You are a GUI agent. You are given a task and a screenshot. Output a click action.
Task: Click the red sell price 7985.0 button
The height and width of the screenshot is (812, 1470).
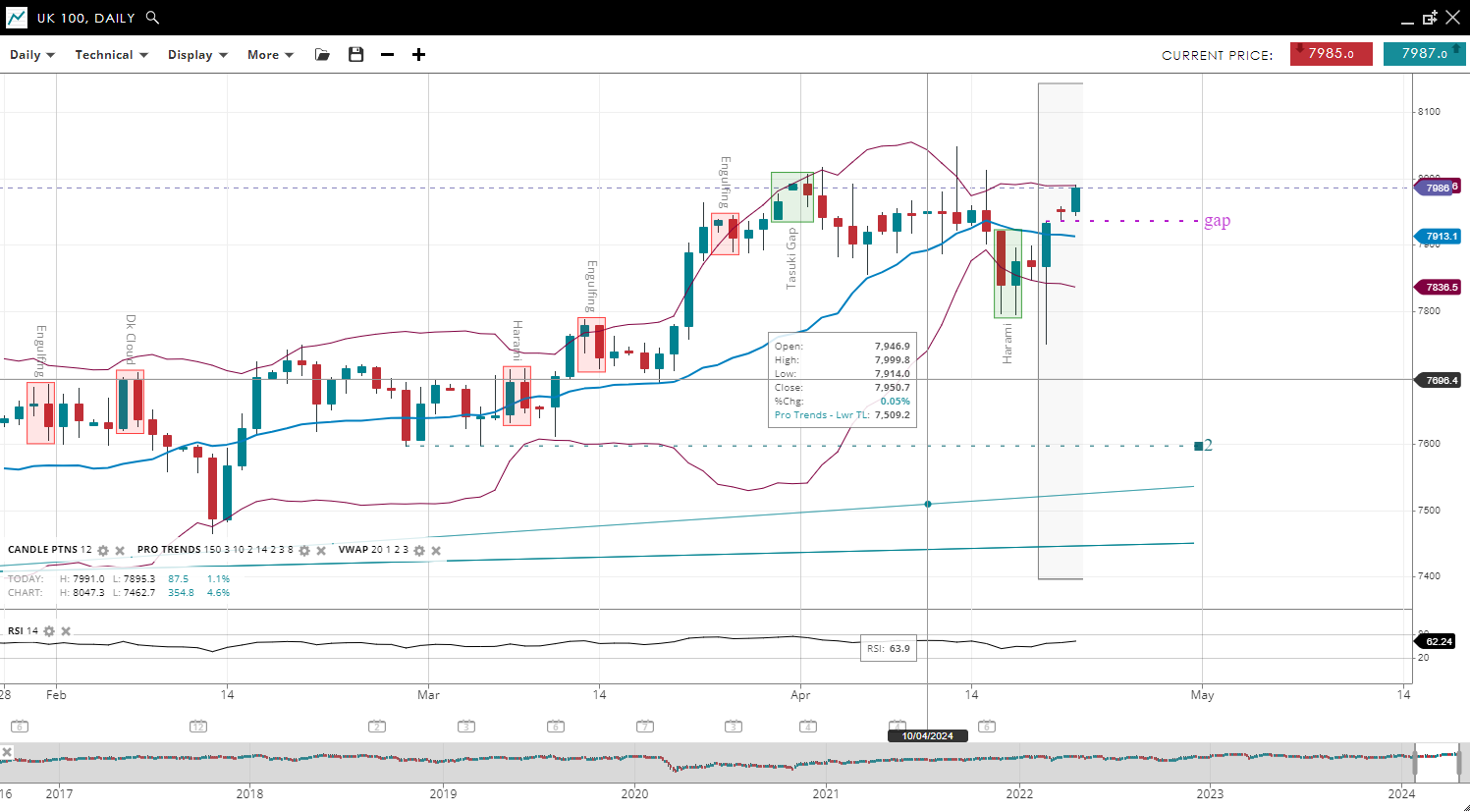tap(1331, 54)
